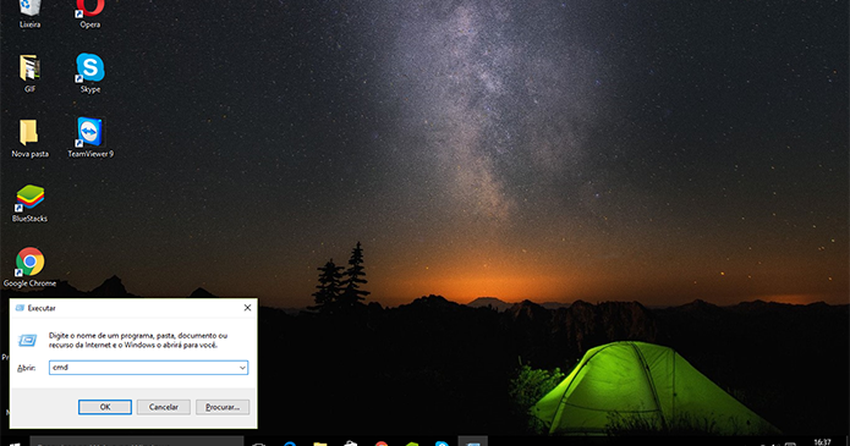850x446 pixels.
Task: Select the Nova pasta folder icon
Action: click(x=30, y=138)
